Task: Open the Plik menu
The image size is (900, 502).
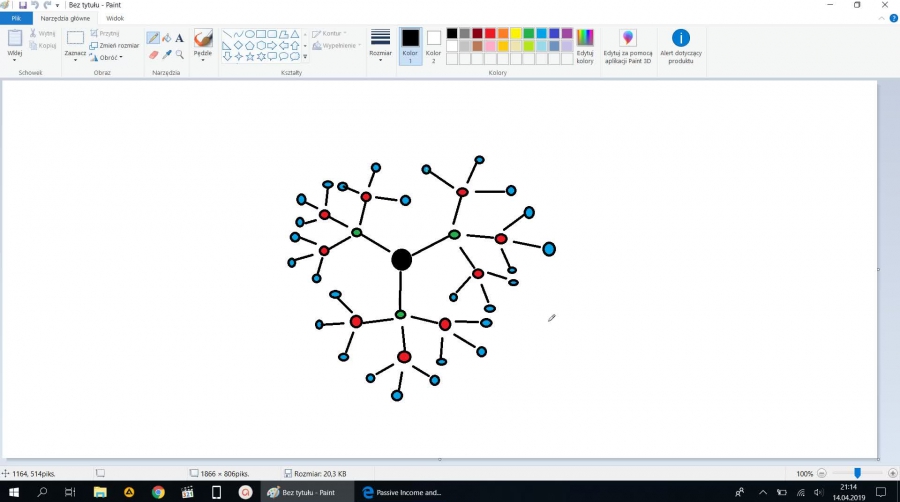Action: pyautogui.click(x=16, y=18)
